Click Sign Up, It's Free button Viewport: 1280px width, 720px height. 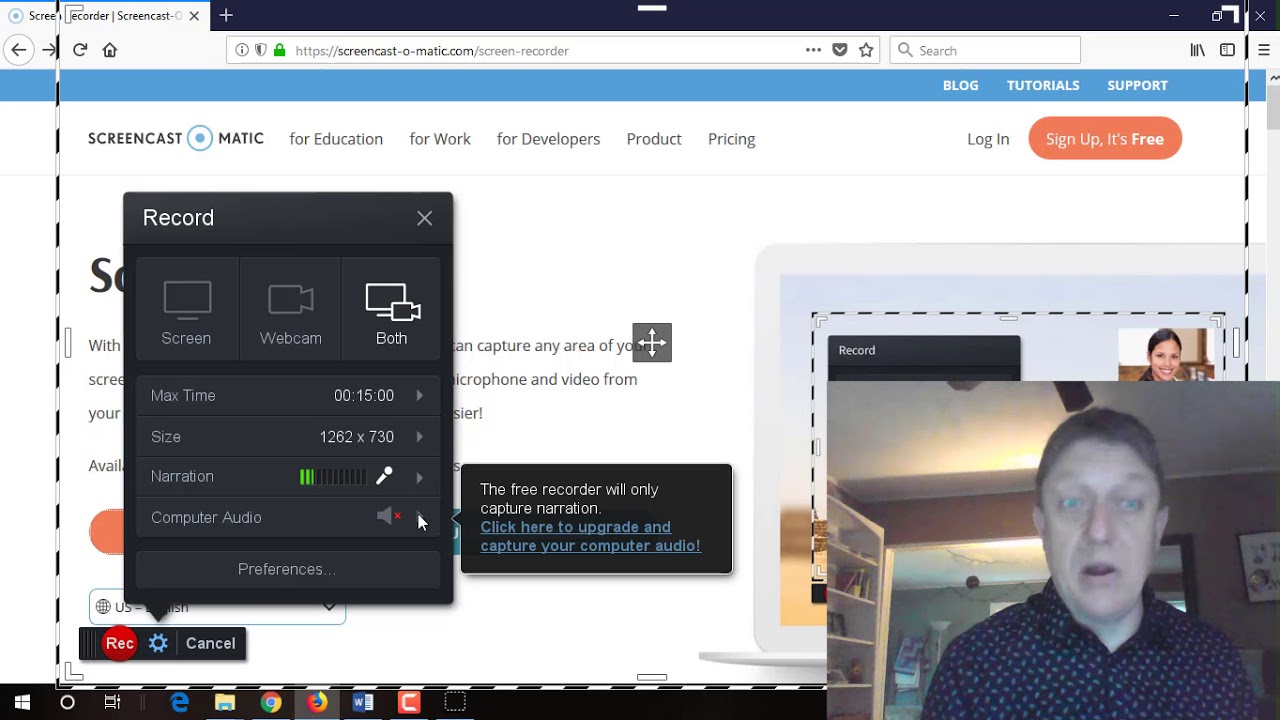point(1105,139)
